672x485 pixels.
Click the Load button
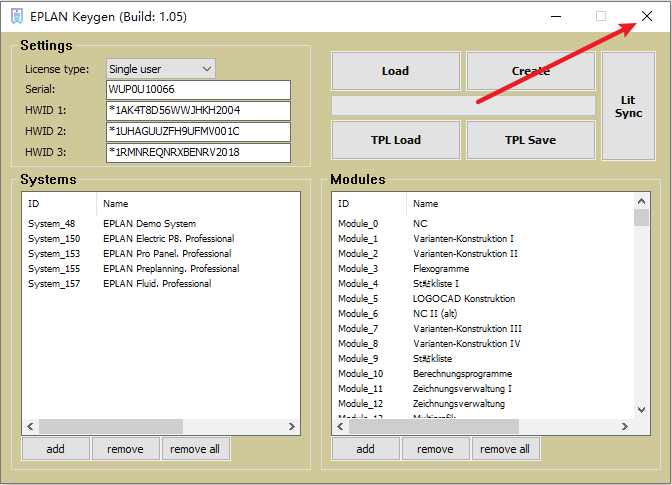point(396,71)
